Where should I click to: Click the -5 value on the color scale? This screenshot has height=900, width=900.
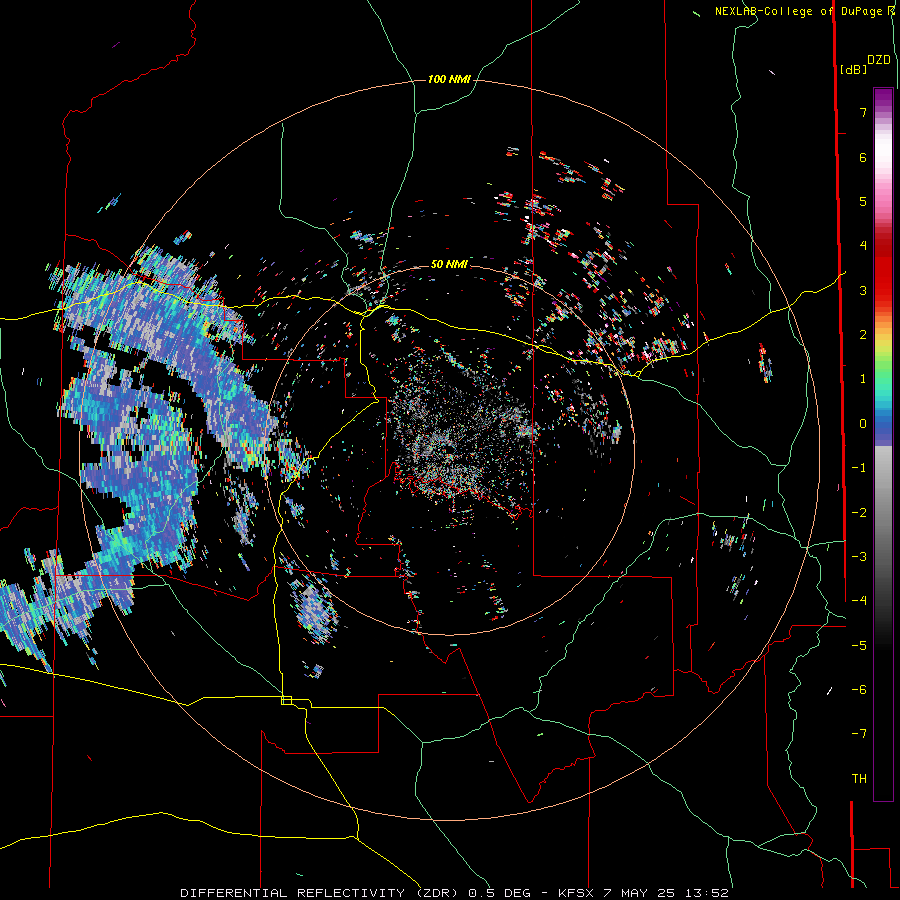click(x=859, y=646)
